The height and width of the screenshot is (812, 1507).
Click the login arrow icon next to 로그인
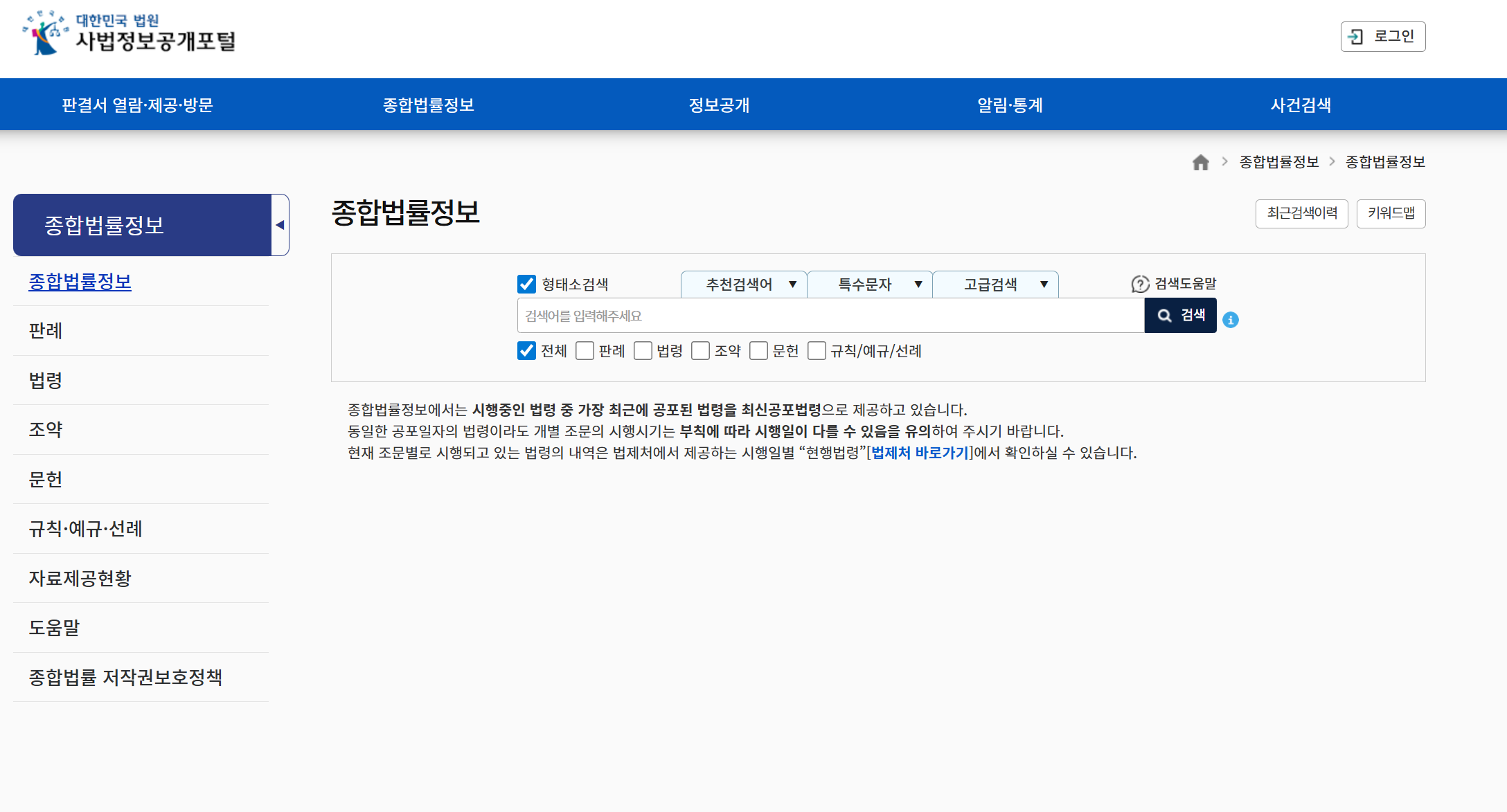pyautogui.click(x=1354, y=36)
